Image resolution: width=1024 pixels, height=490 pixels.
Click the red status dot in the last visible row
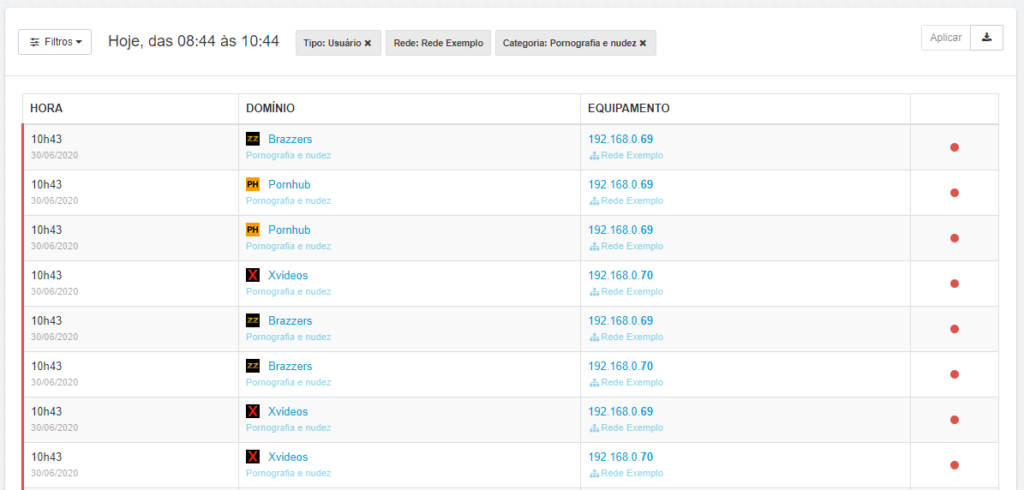(x=954, y=465)
